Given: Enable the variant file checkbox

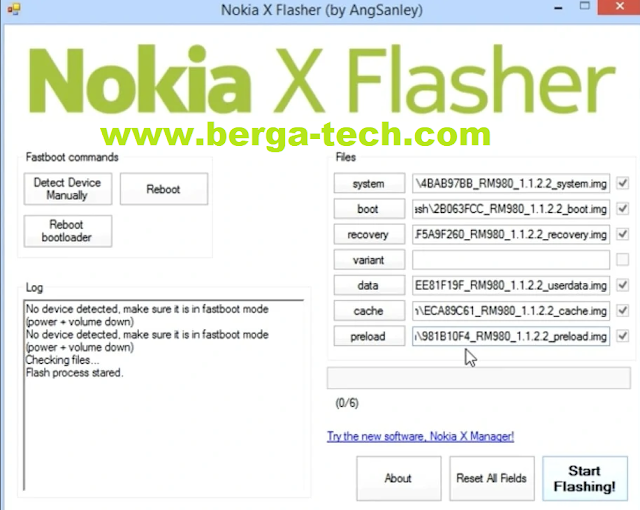Looking at the screenshot, I should tap(622, 259).
